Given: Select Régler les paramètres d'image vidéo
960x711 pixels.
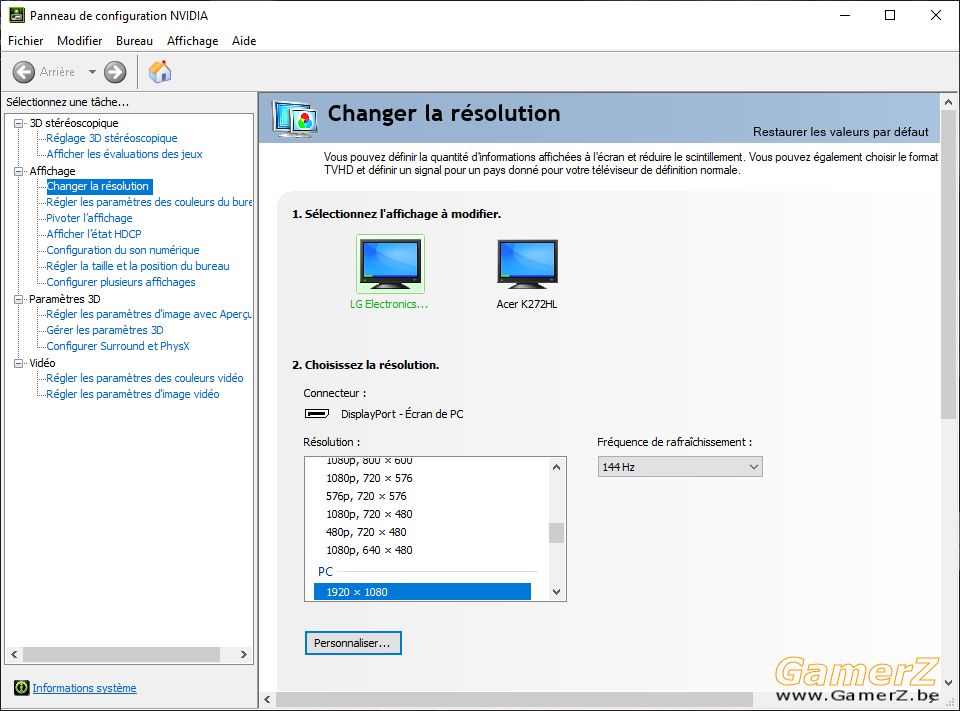Looking at the screenshot, I should [133, 394].
